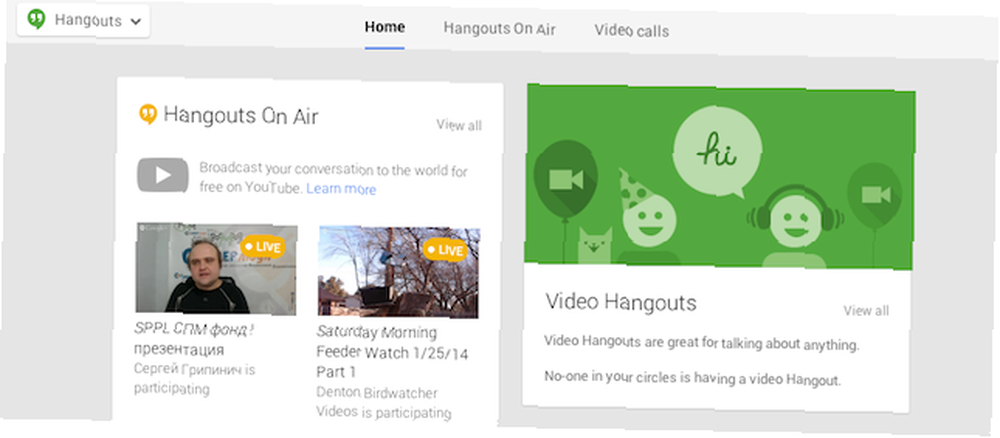Click 'Сергей Грипинич is participating' text

click(195, 379)
